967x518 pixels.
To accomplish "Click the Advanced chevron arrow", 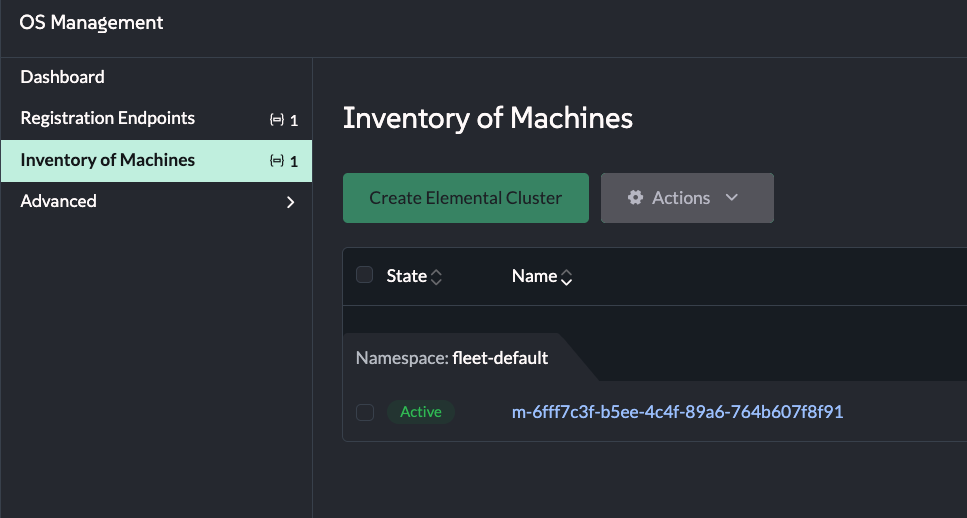I will (x=290, y=202).
